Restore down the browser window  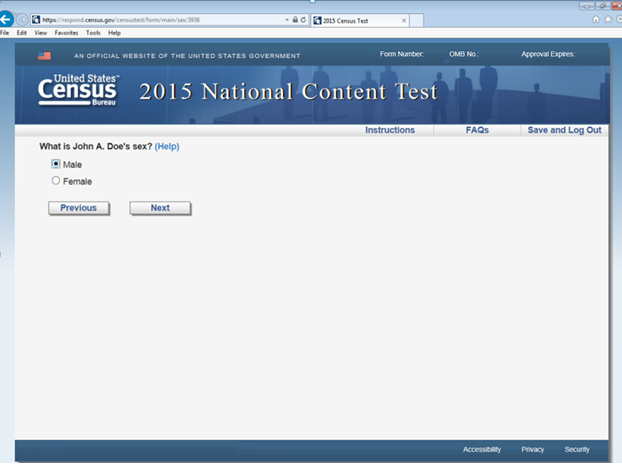click(x=603, y=6)
